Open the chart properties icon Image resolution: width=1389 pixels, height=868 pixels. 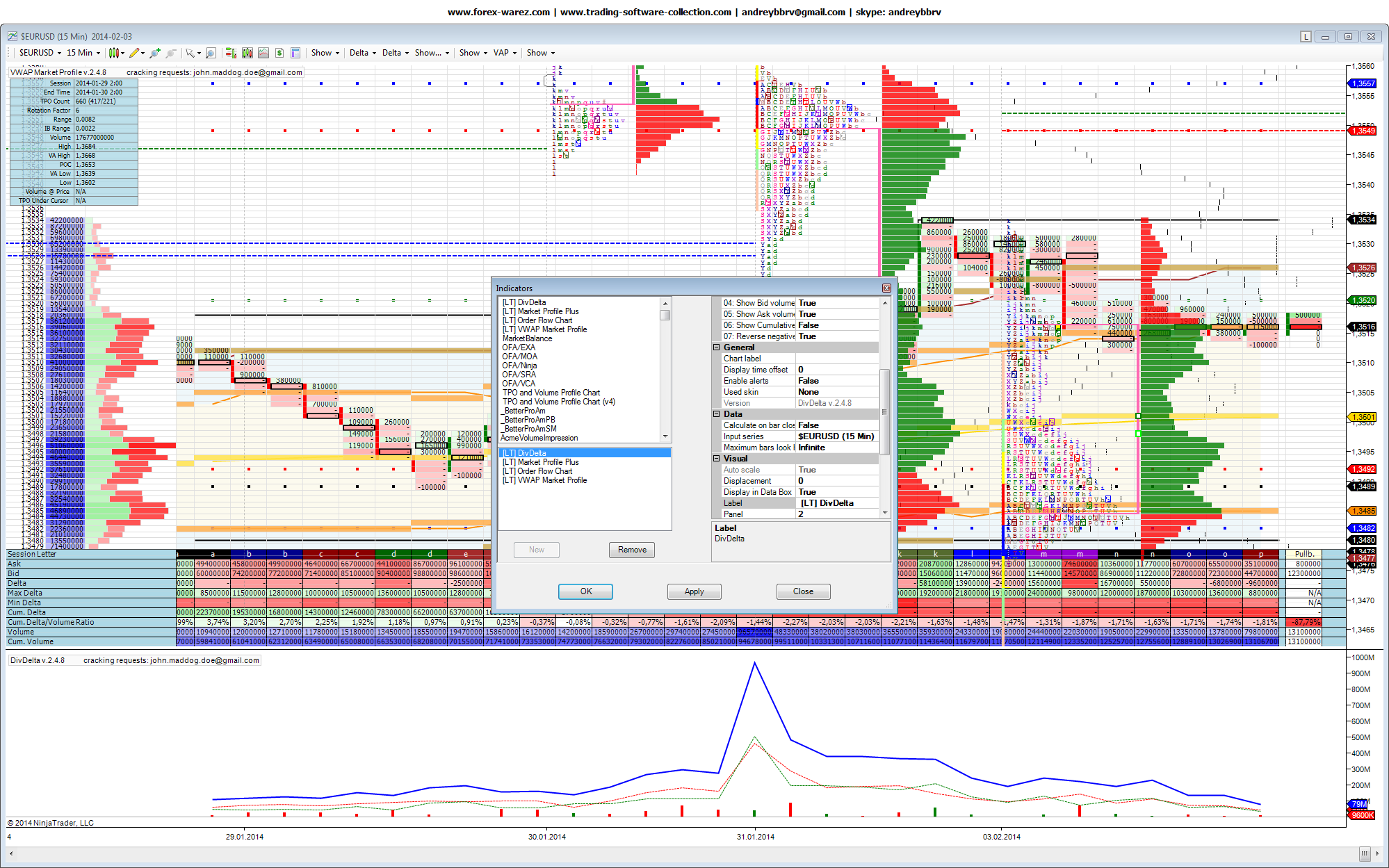(x=295, y=53)
